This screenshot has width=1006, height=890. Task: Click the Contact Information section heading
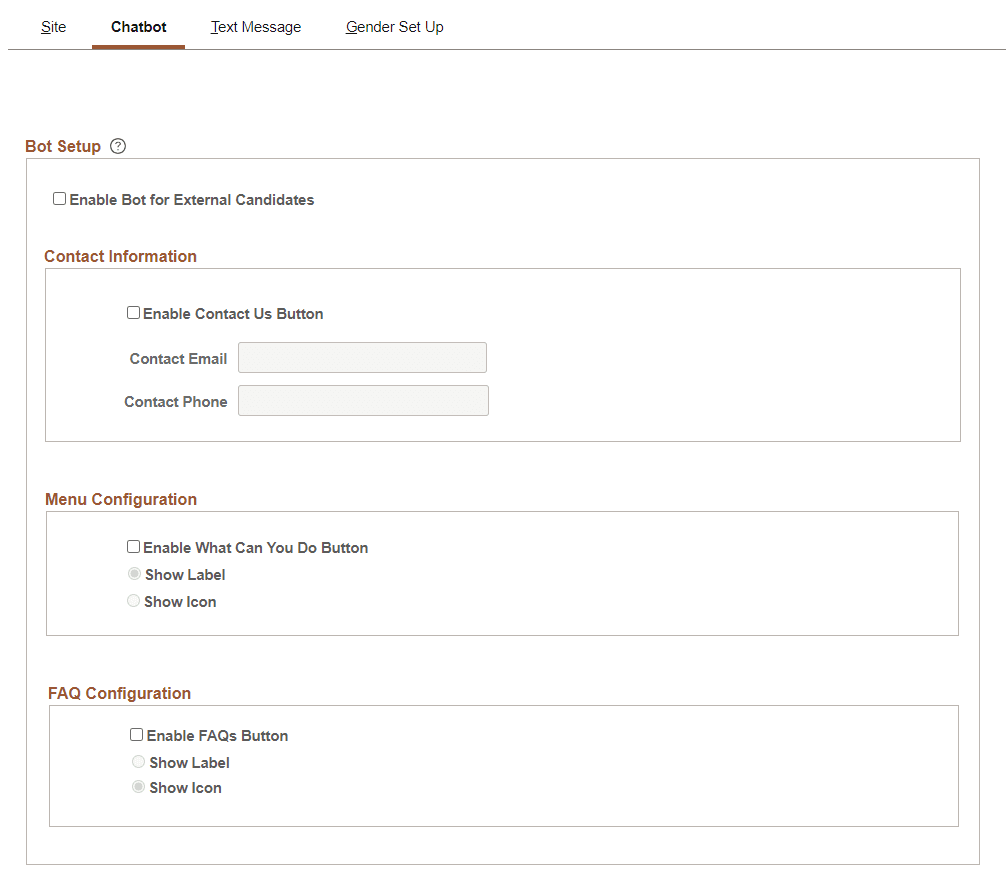(120, 256)
